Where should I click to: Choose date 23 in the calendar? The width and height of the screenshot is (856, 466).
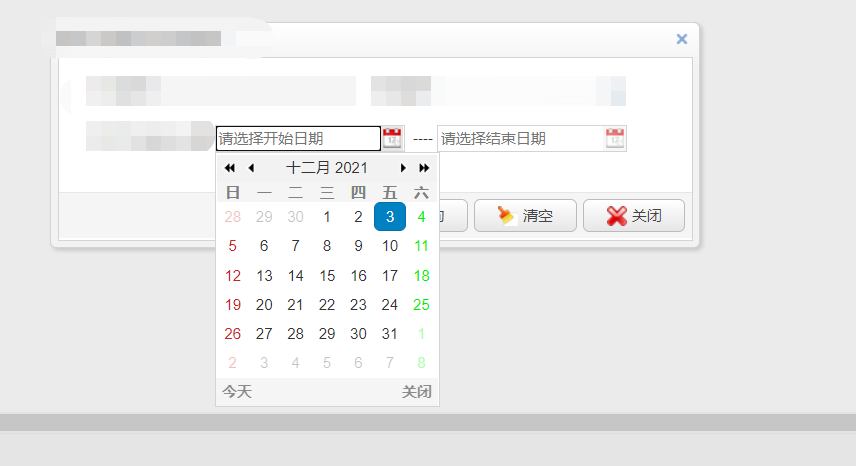pyautogui.click(x=358, y=304)
